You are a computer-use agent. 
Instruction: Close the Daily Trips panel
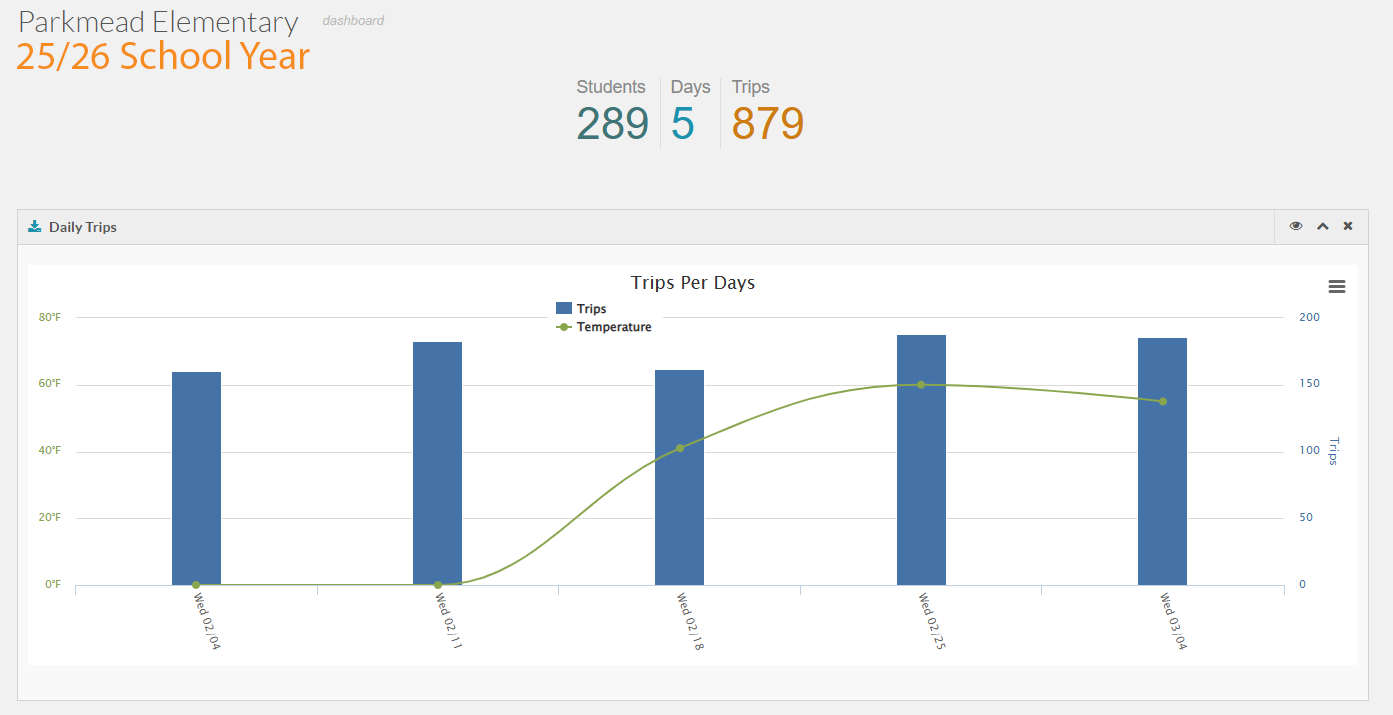coord(1348,227)
